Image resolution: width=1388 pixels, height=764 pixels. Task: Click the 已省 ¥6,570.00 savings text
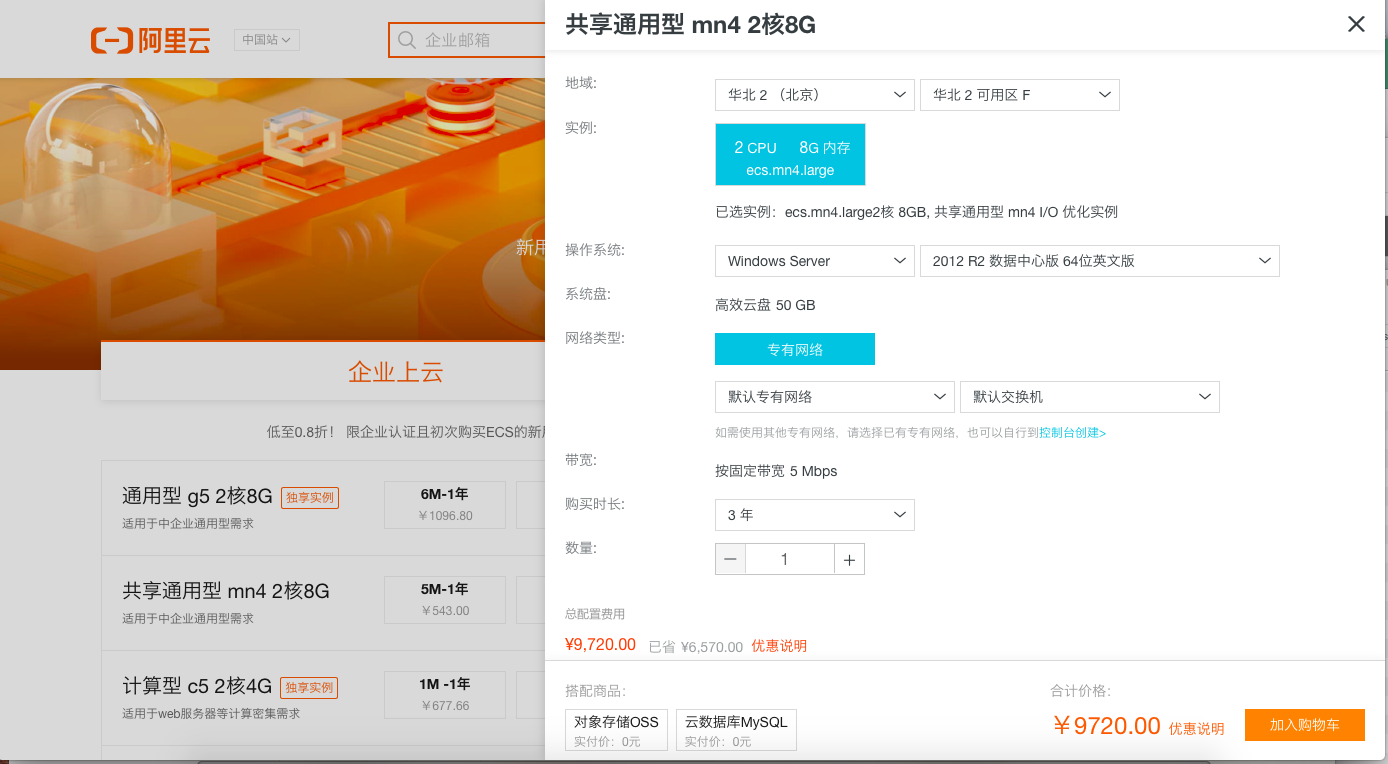click(696, 647)
